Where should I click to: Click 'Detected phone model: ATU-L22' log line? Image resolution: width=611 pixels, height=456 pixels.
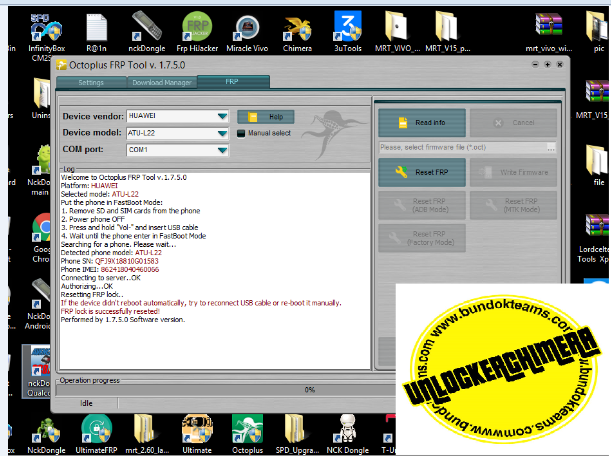[111, 253]
